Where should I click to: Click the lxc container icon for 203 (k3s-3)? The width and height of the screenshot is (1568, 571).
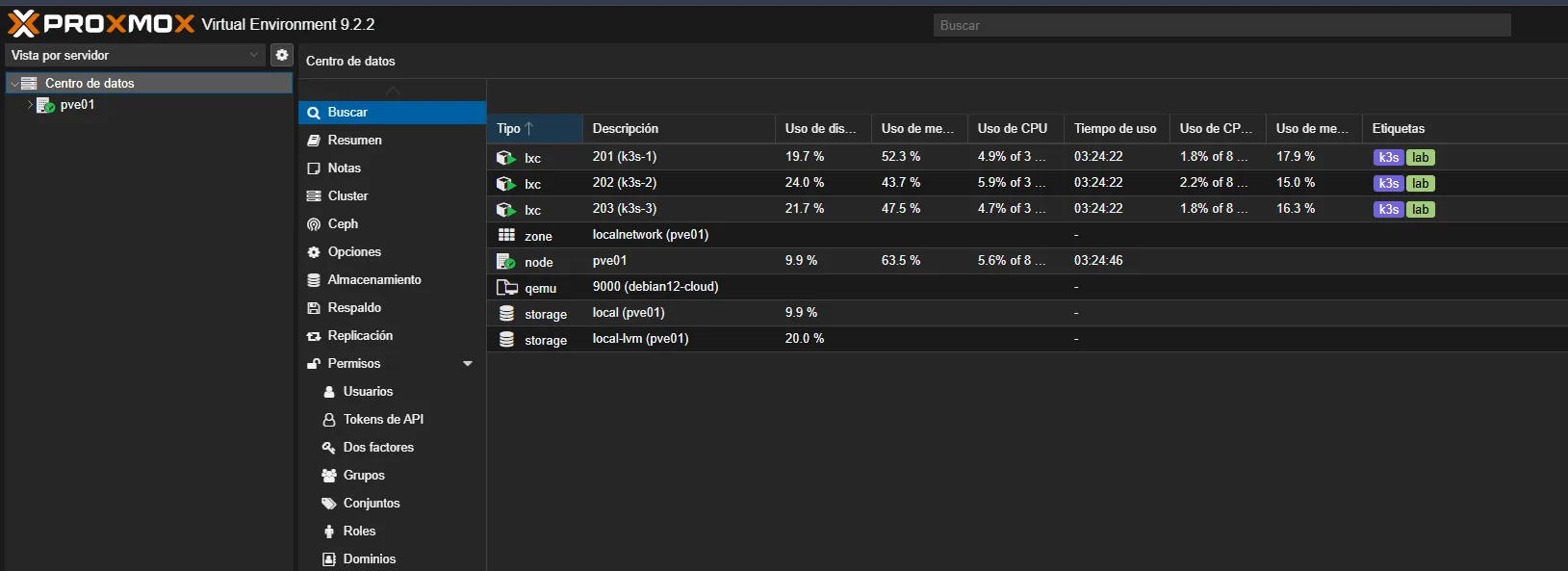[506, 209]
